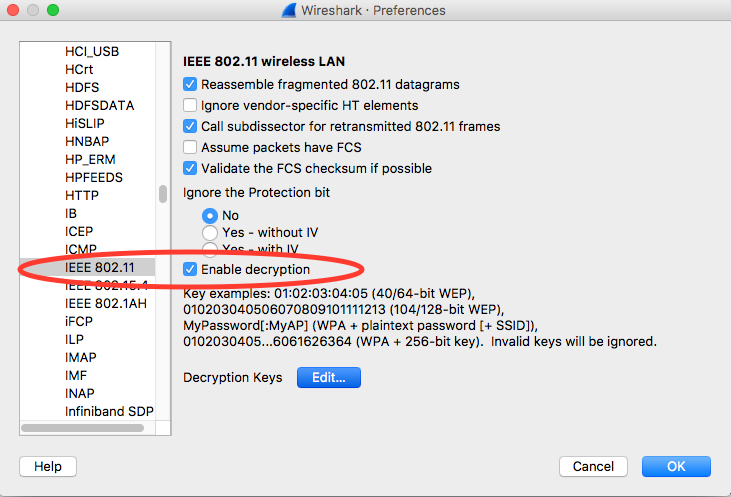This screenshot has width=731, height=497.
Task: Choose Yes - with IV option
Action: click(x=210, y=249)
